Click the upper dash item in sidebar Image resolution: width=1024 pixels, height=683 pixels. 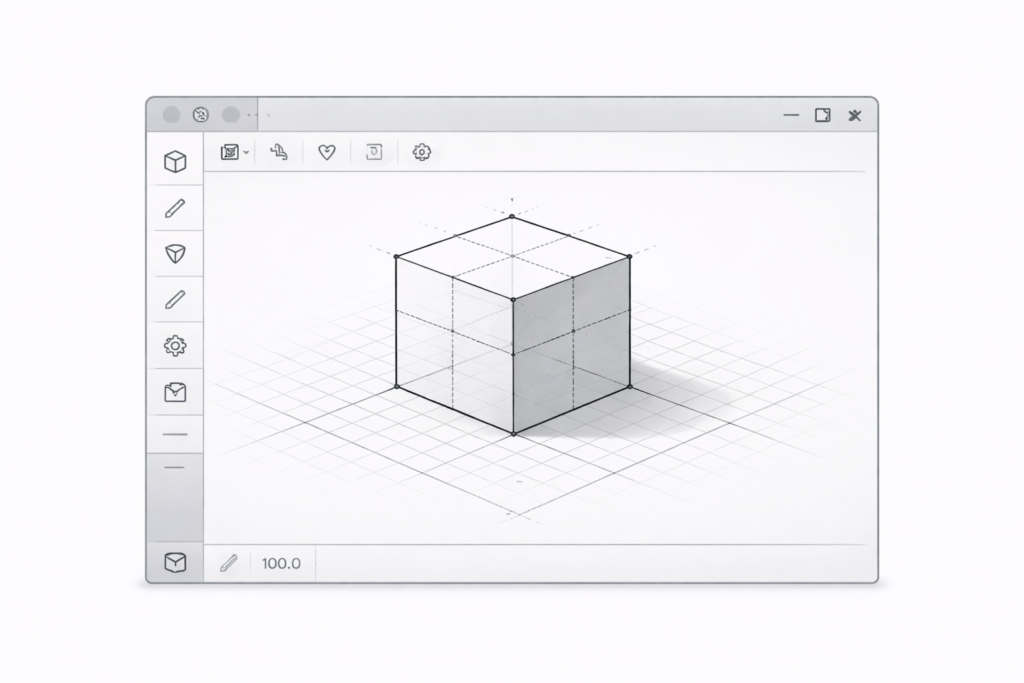click(x=175, y=435)
